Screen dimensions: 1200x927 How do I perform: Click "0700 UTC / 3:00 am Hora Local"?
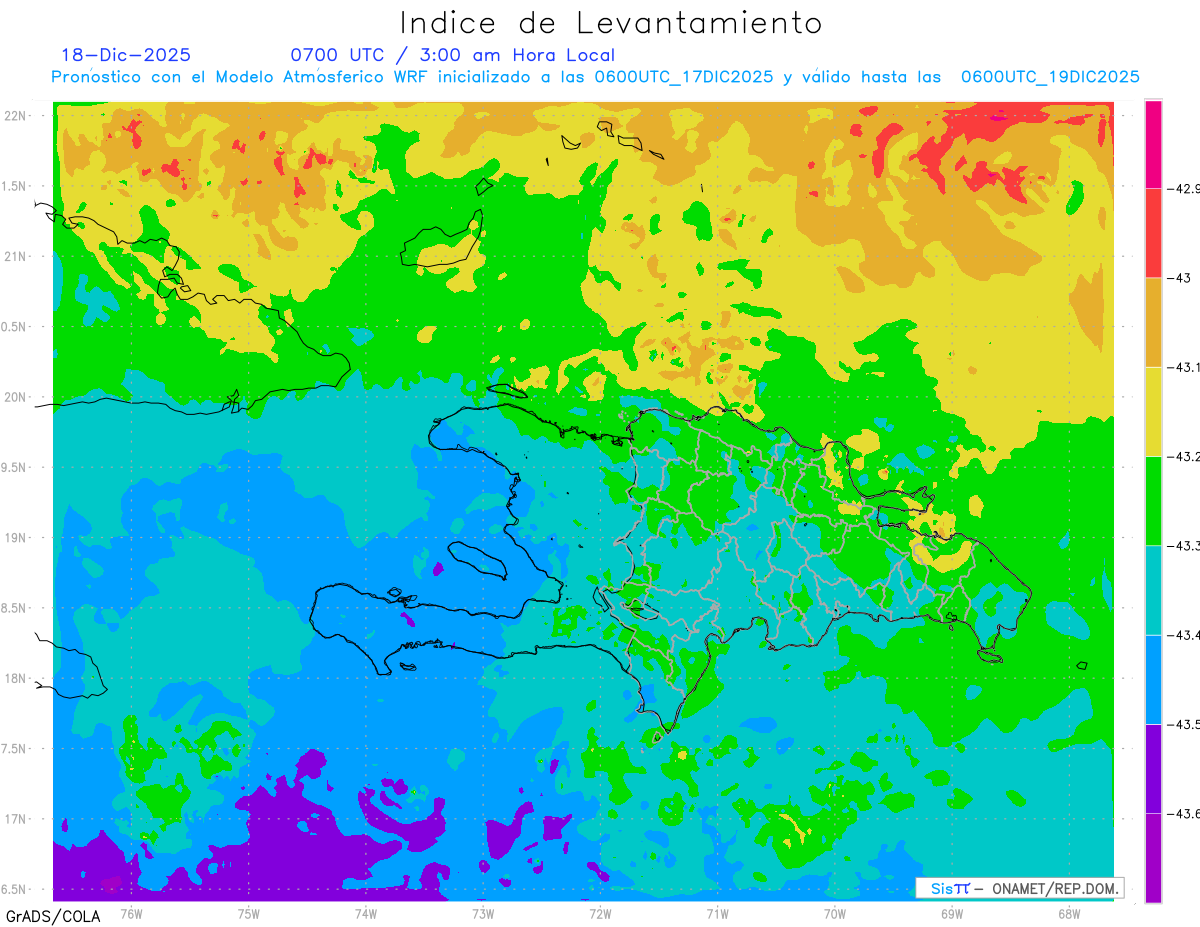click(452, 55)
